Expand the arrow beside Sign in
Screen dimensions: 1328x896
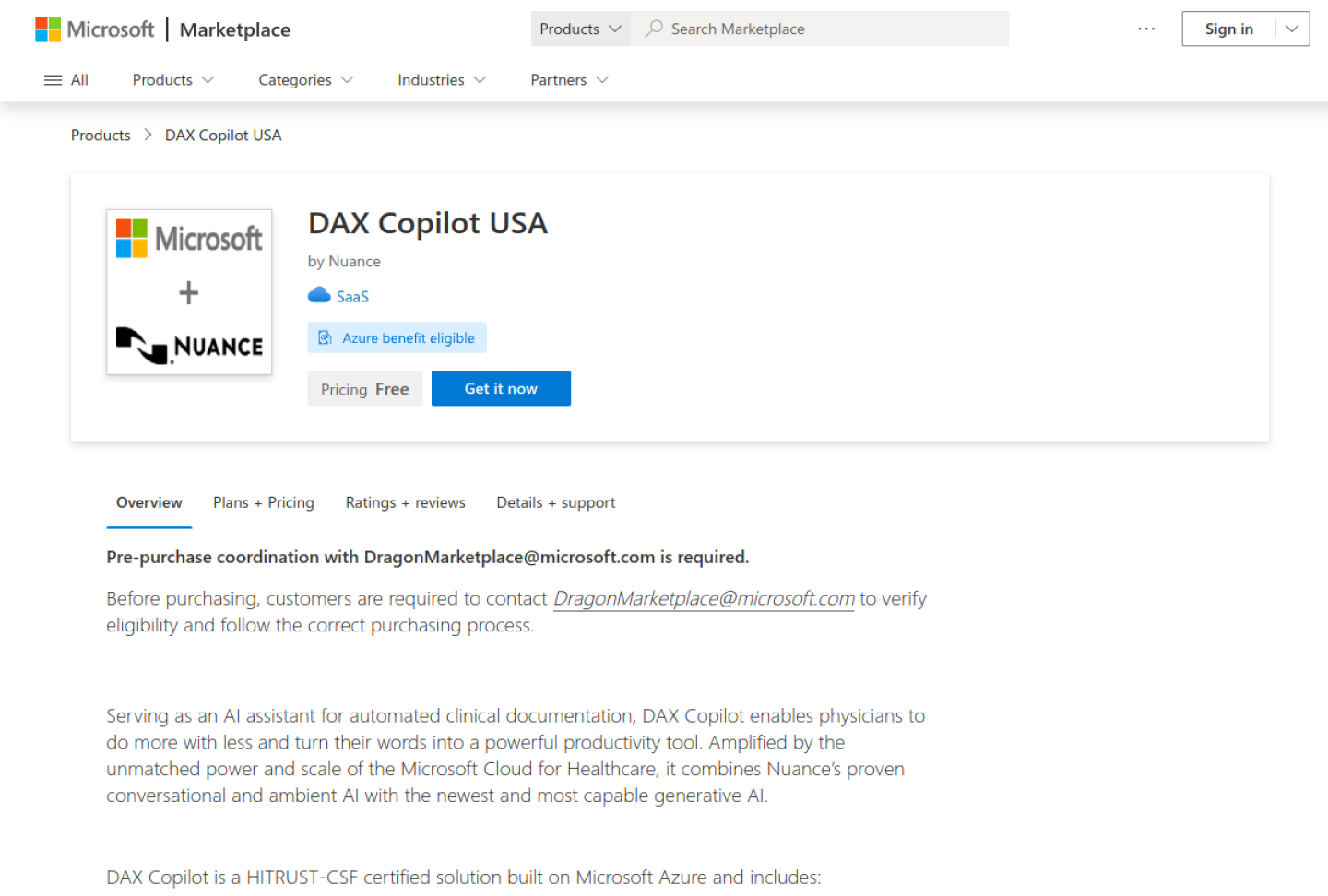[x=1292, y=29]
